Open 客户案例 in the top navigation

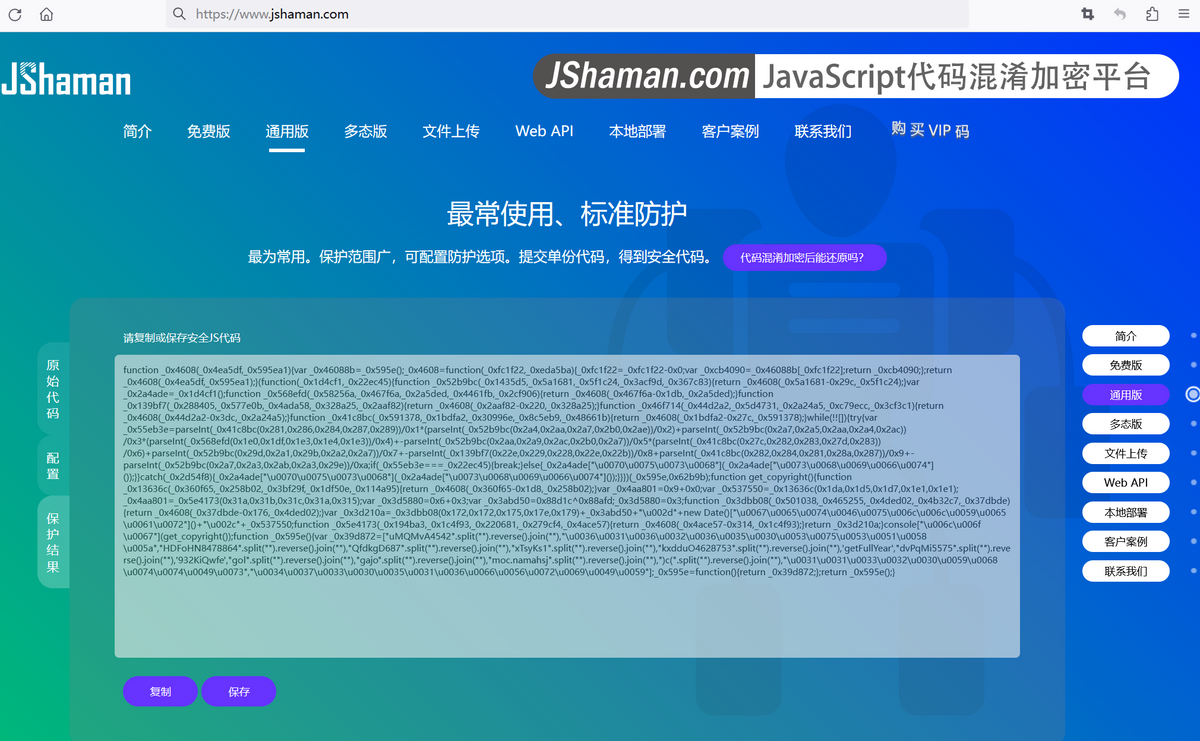click(x=730, y=131)
